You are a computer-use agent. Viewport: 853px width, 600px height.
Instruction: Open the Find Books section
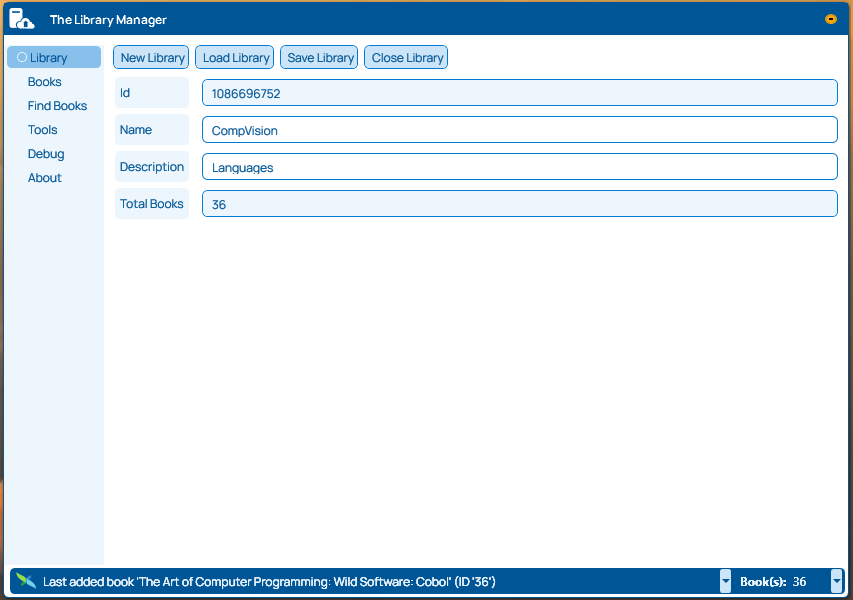pyautogui.click(x=57, y=105)
